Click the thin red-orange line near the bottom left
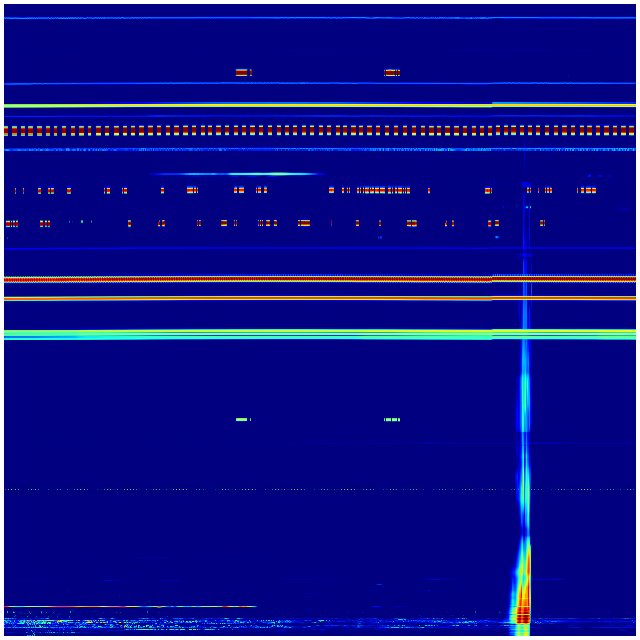 (x=130, y=606)
